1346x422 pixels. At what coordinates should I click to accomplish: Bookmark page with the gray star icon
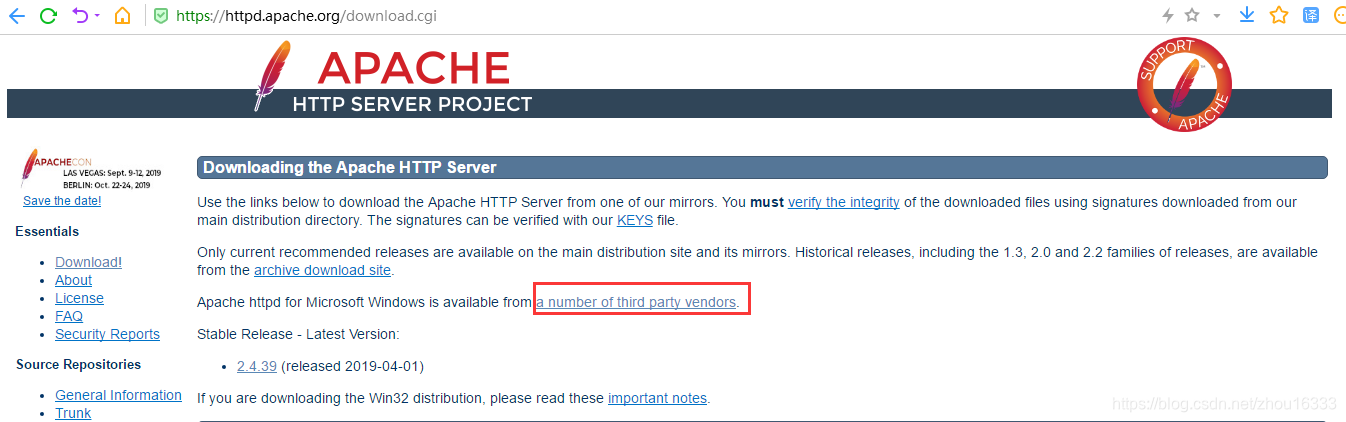1191,15
